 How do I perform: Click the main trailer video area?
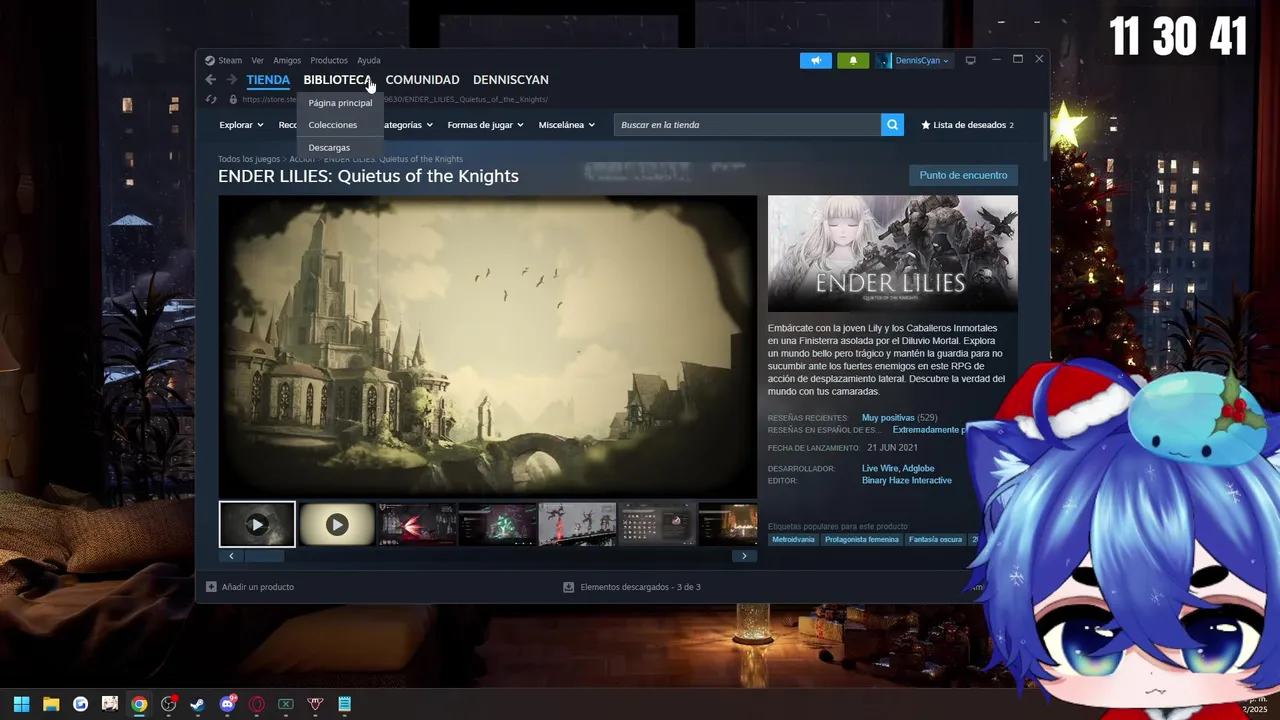pos(488,346)
